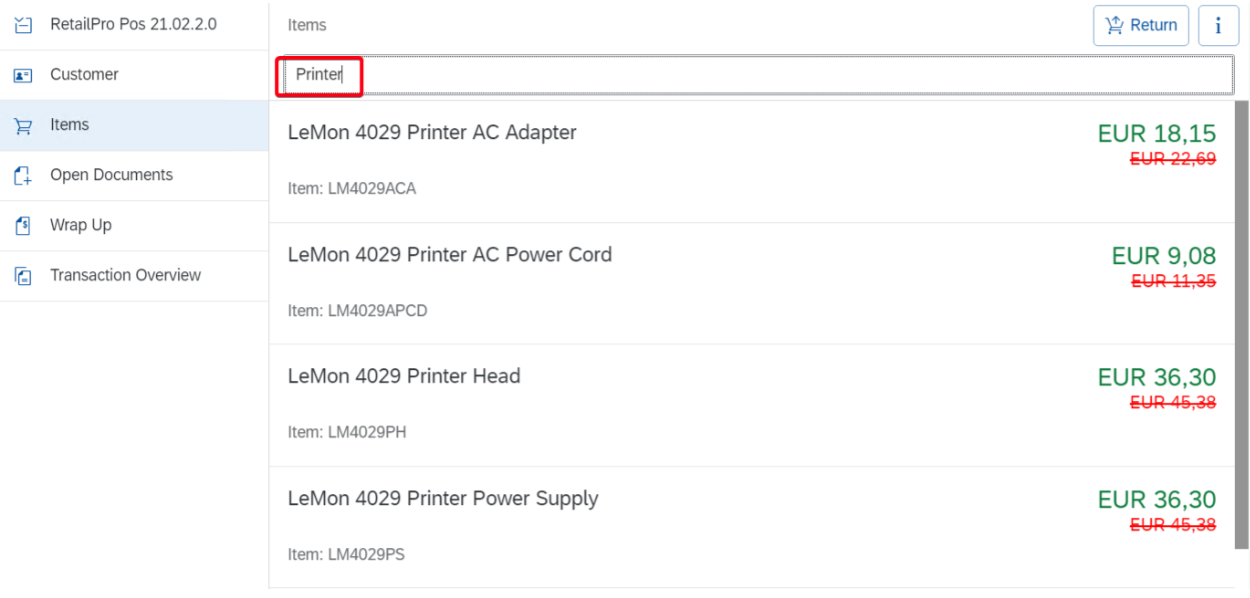The width and height of the screenshot is (1250, 598).
Task: Open Transaction Overview page
Action: click(x=125, y=275)
